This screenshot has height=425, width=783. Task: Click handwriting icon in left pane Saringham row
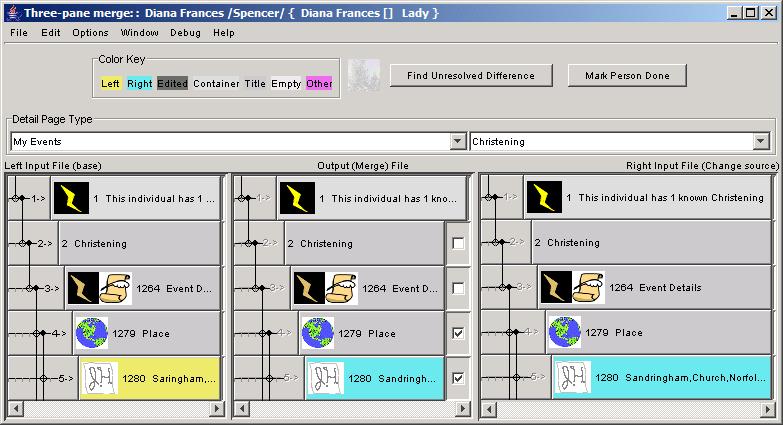click(x=98, y=378)
